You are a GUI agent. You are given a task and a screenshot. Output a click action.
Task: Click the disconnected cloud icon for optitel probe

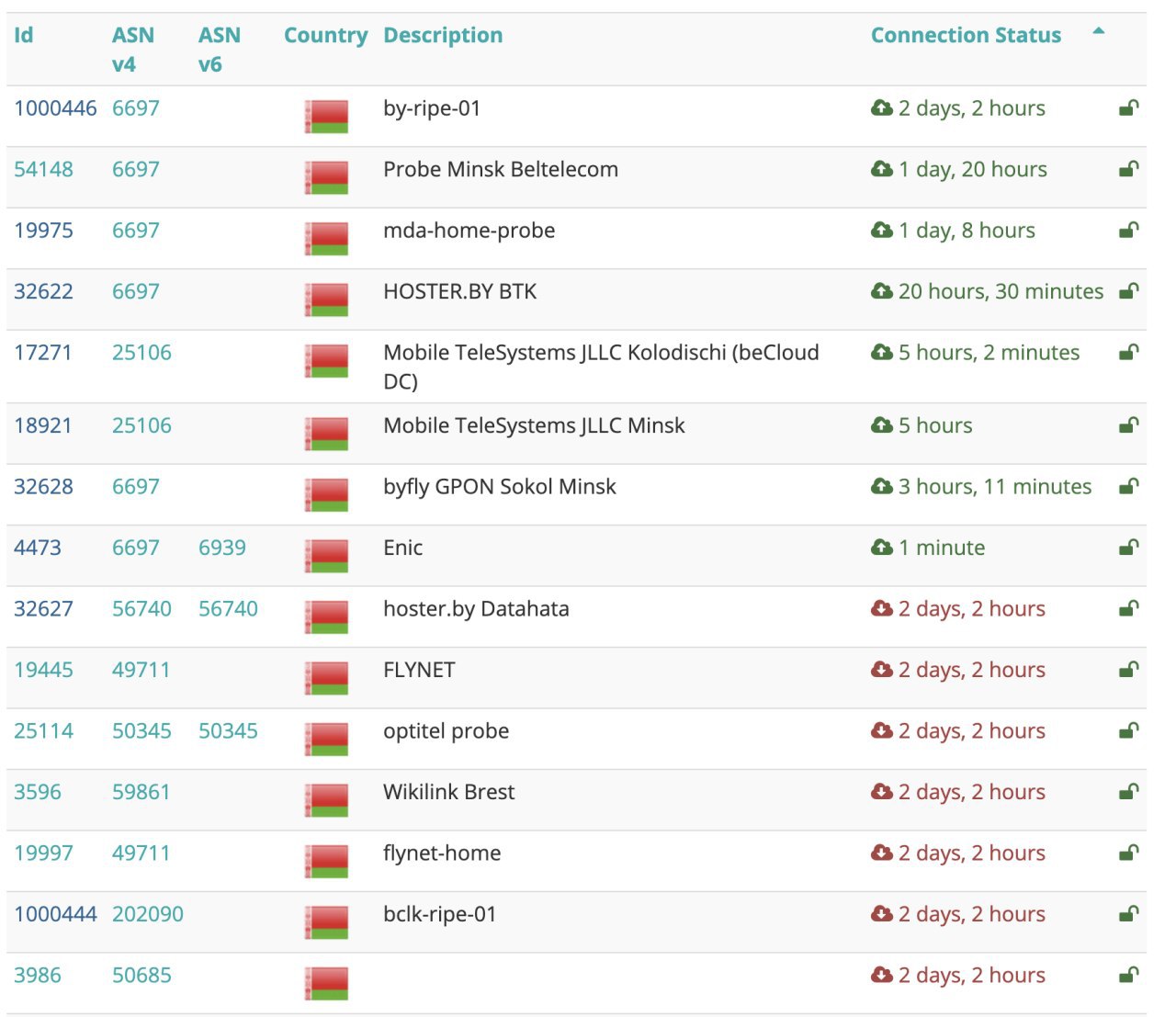[882, 730]
